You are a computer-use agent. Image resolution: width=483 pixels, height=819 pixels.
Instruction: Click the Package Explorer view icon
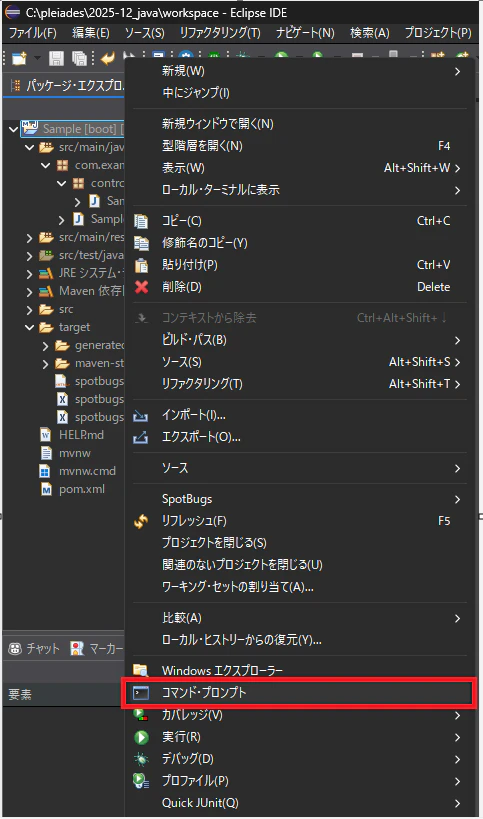click(16, 85)
